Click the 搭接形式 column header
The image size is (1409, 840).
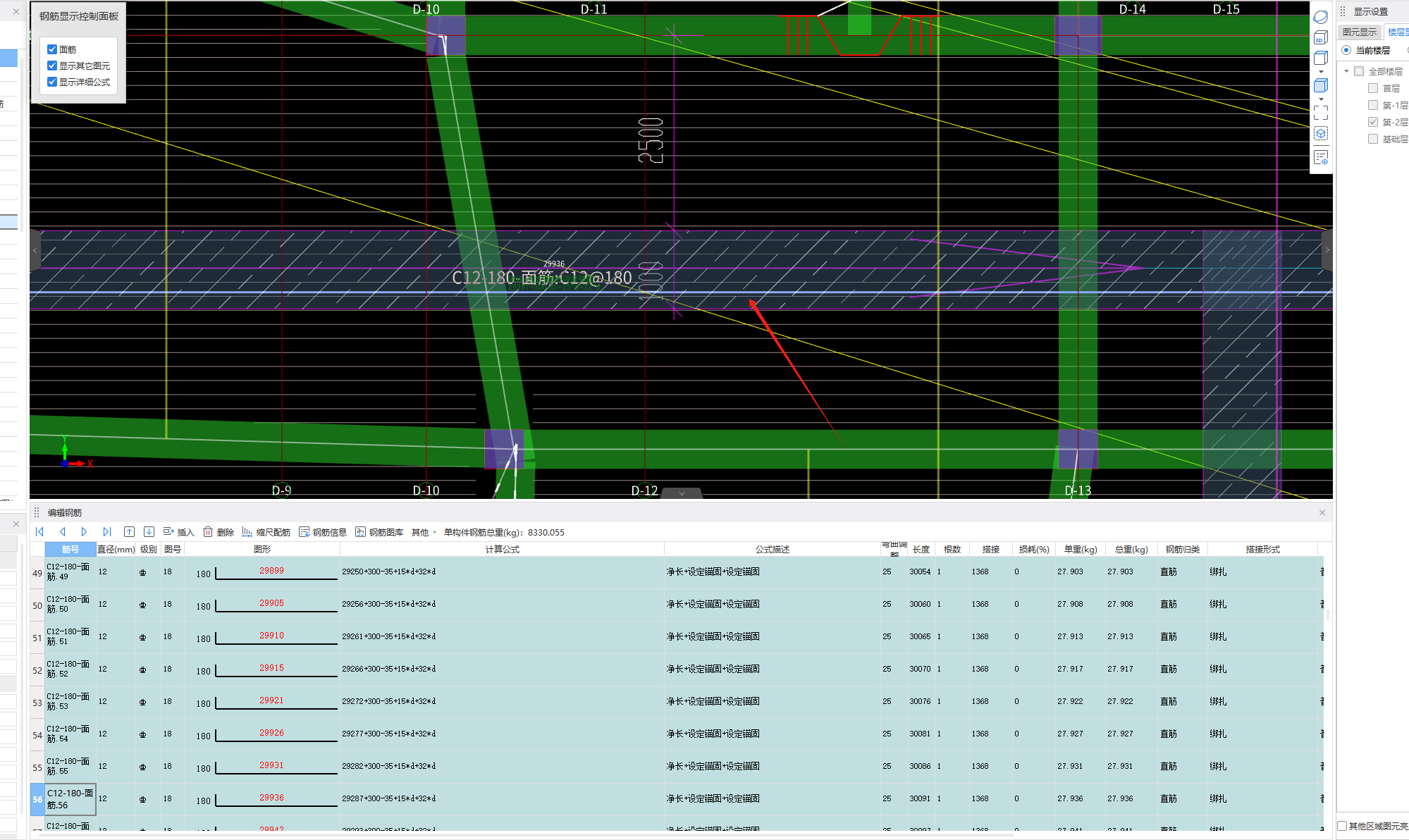[1262, 549]
